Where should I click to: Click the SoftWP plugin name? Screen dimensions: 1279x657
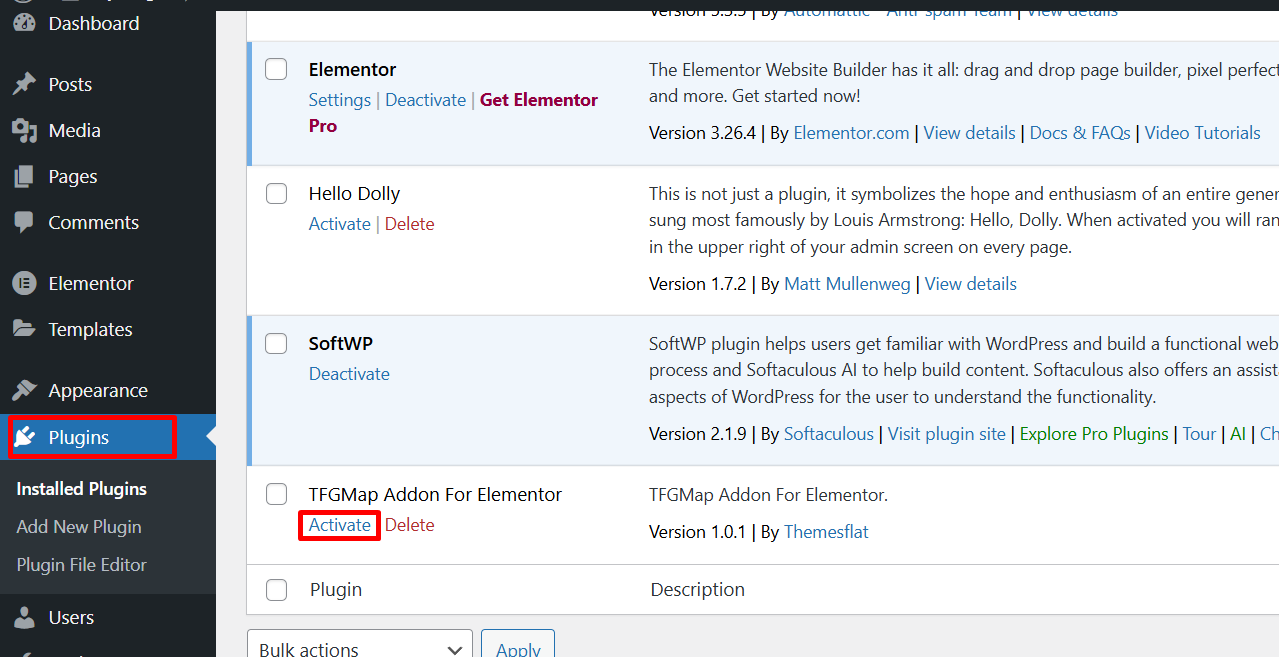[x=340, y=343]
